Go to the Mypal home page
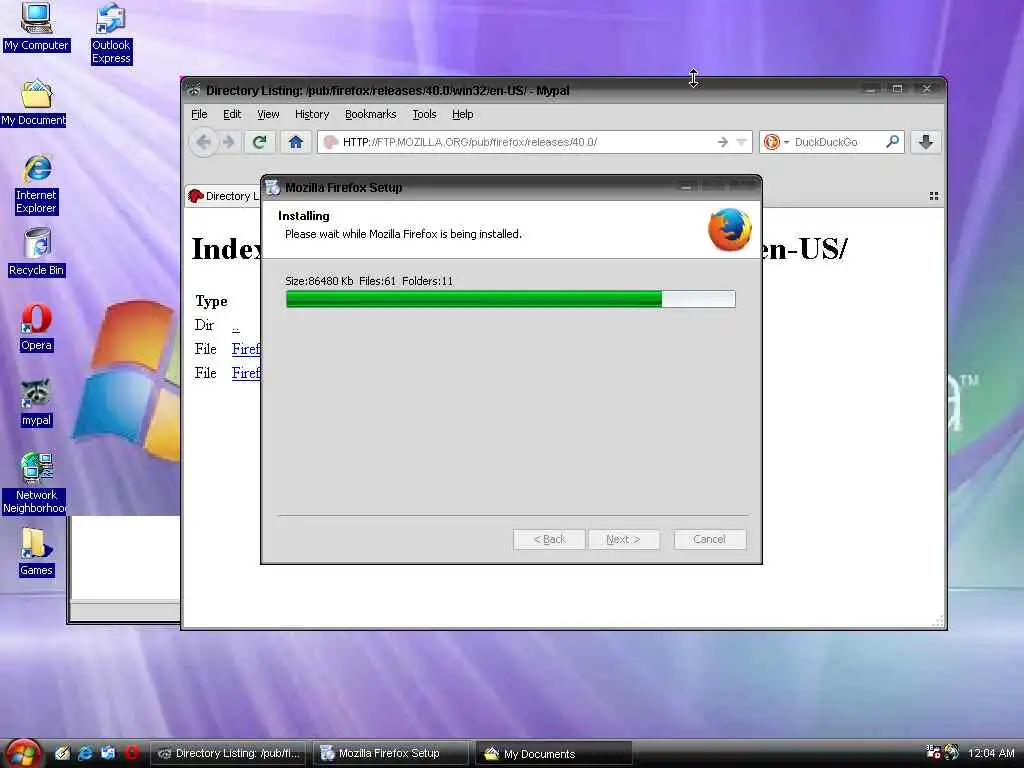 pos(296,142)
